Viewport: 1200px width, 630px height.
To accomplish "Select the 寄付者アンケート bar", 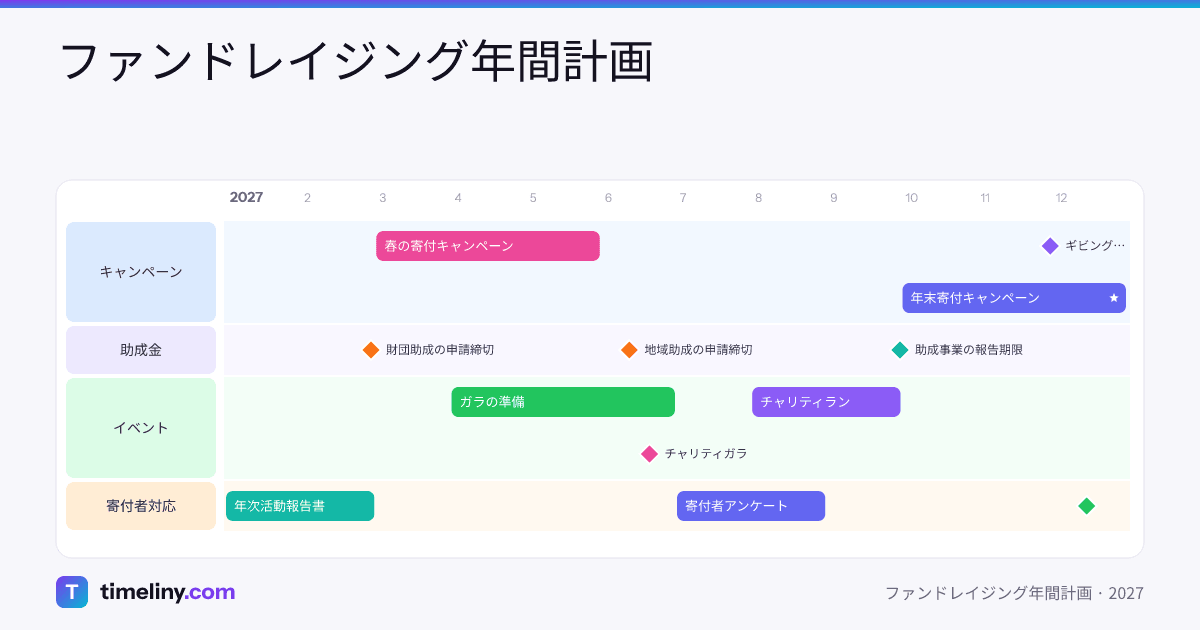I will (x=751, y=506).
